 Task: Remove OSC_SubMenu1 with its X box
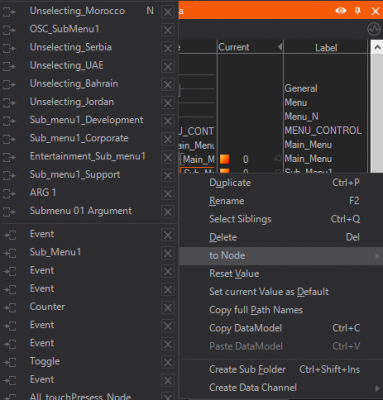(x=168, y=30)
